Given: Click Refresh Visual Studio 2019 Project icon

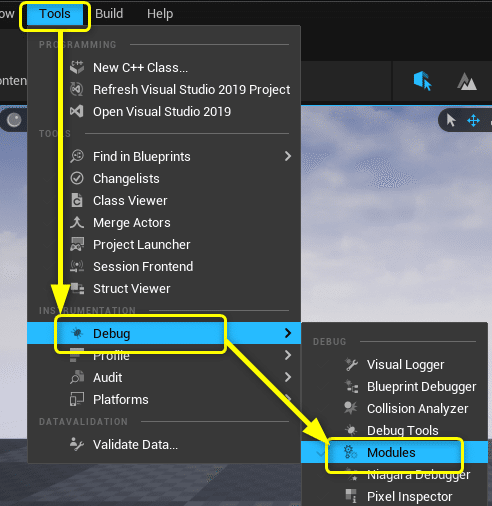Looking at the screenshot, I should tap(77, 89).
